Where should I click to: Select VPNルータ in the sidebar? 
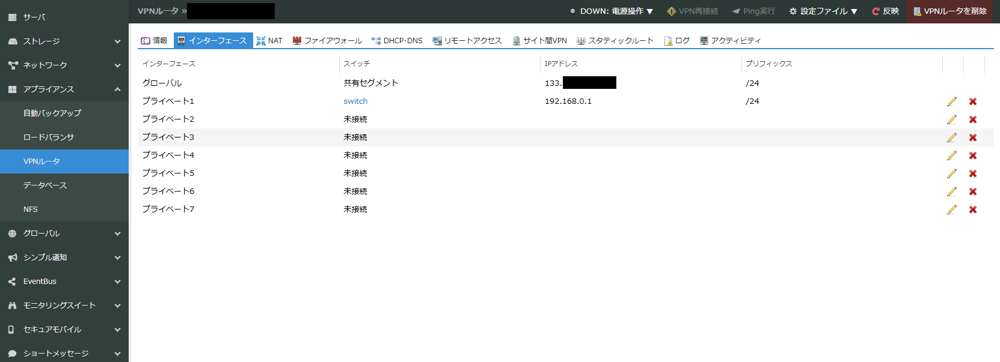point(64,161)
